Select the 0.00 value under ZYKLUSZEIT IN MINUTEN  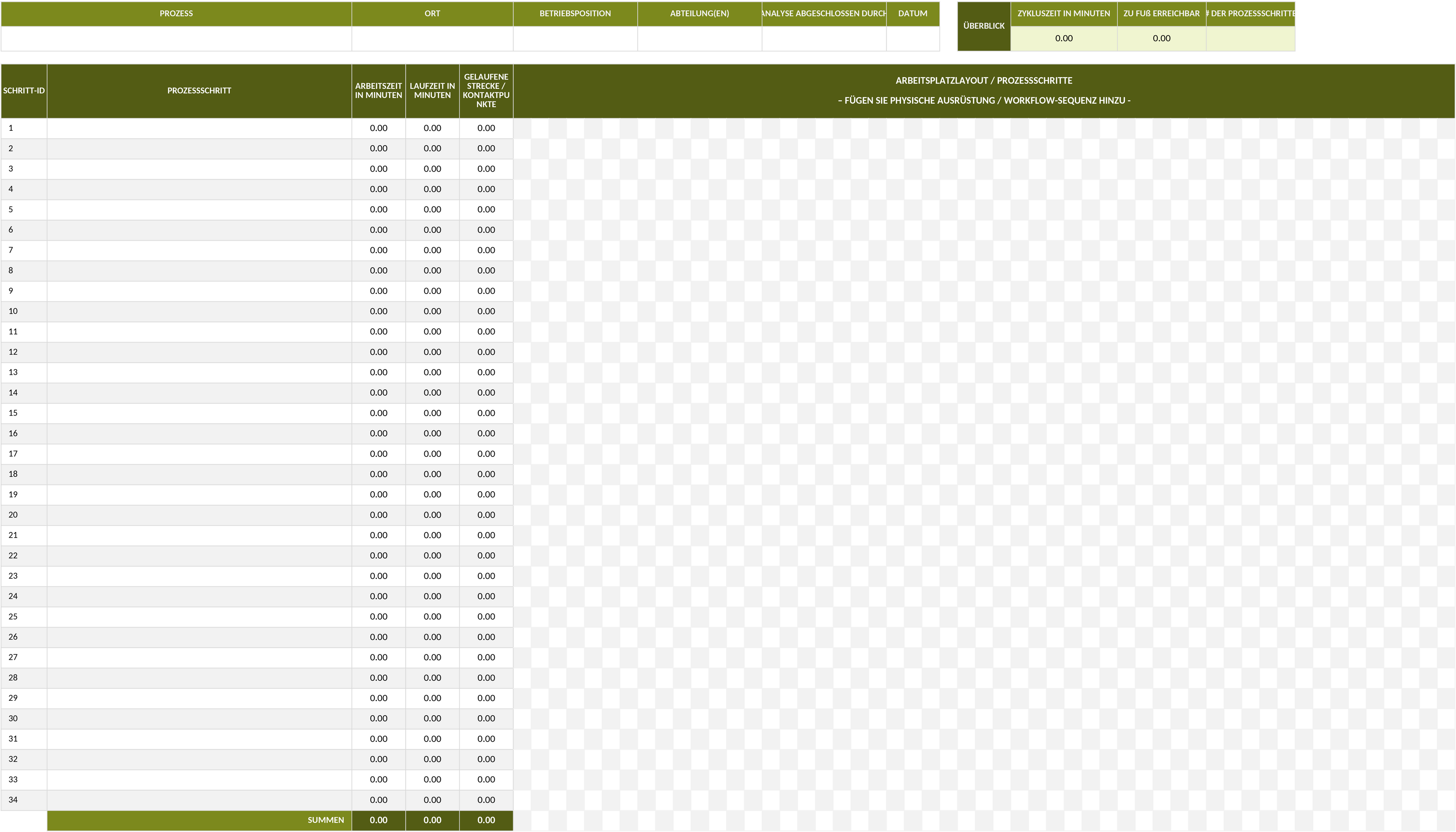[x=1064, y=38]
